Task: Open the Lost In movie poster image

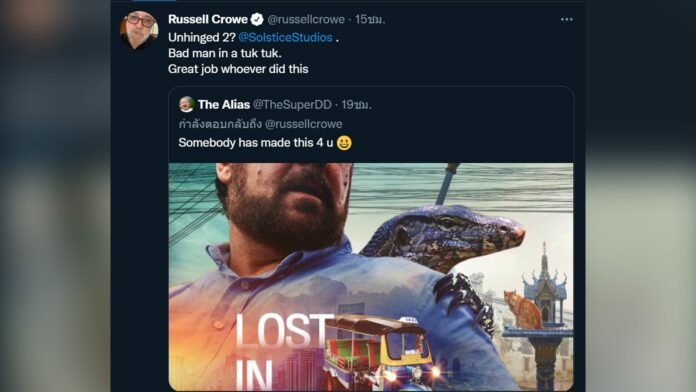Action: pyautogui.click(x=371, y=277)
